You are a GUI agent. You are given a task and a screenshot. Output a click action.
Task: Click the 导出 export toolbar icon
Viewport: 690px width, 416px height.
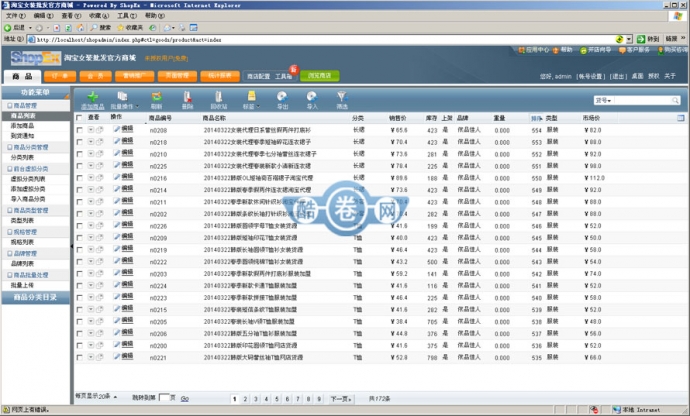[x=282, y=101]
